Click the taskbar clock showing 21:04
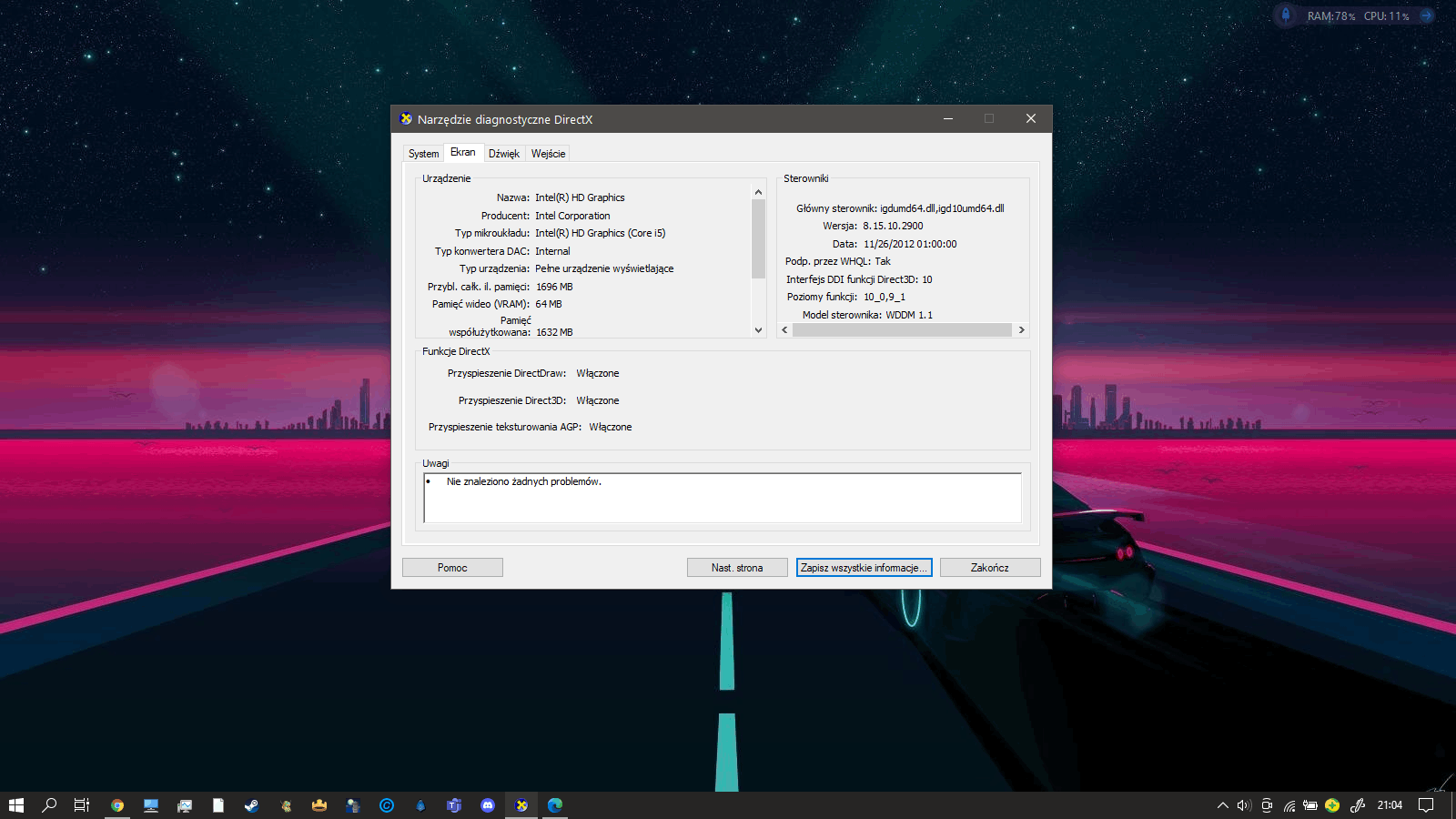 coord(1390,805)
